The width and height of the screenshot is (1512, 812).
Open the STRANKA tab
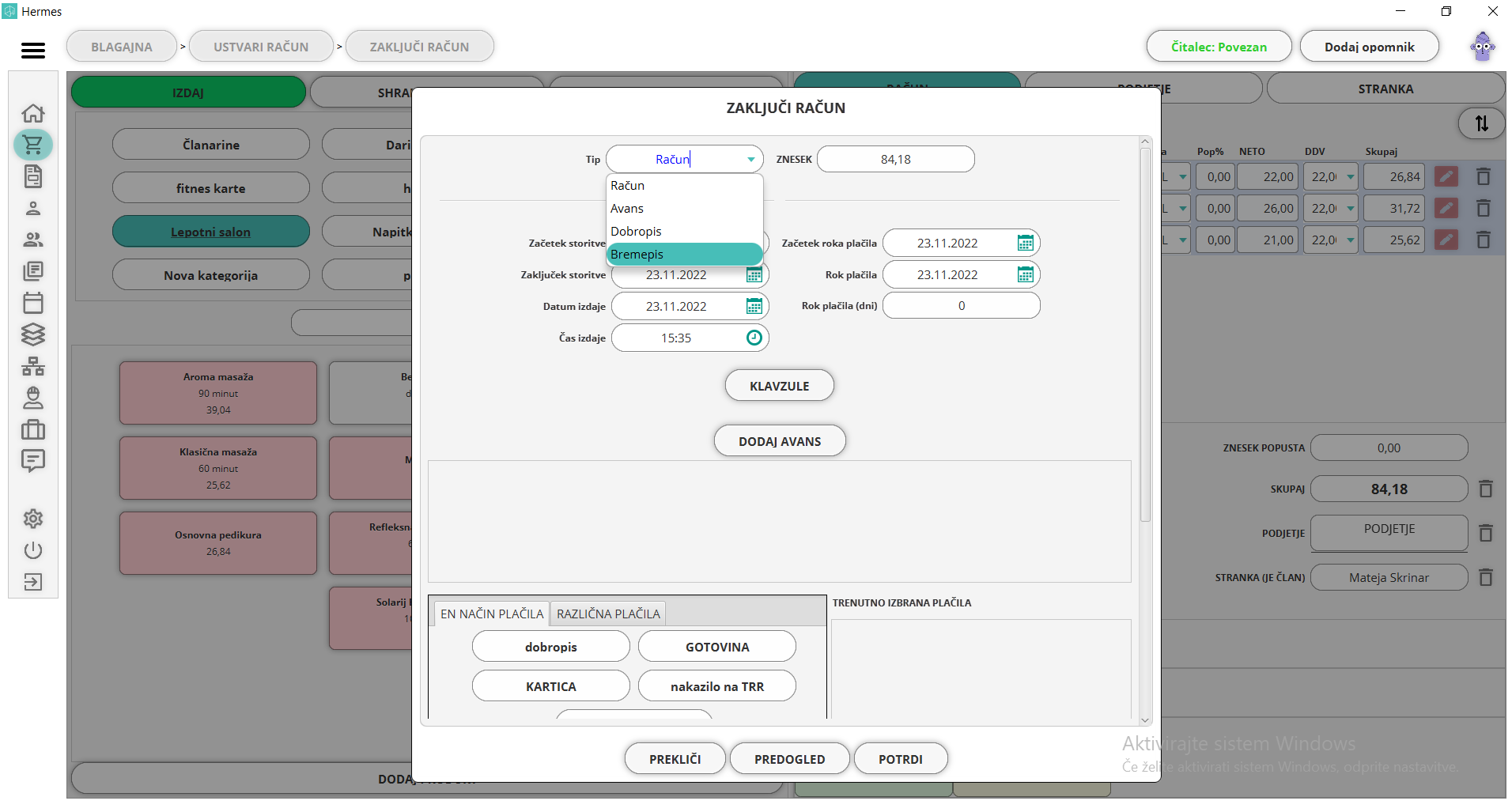1385,89
